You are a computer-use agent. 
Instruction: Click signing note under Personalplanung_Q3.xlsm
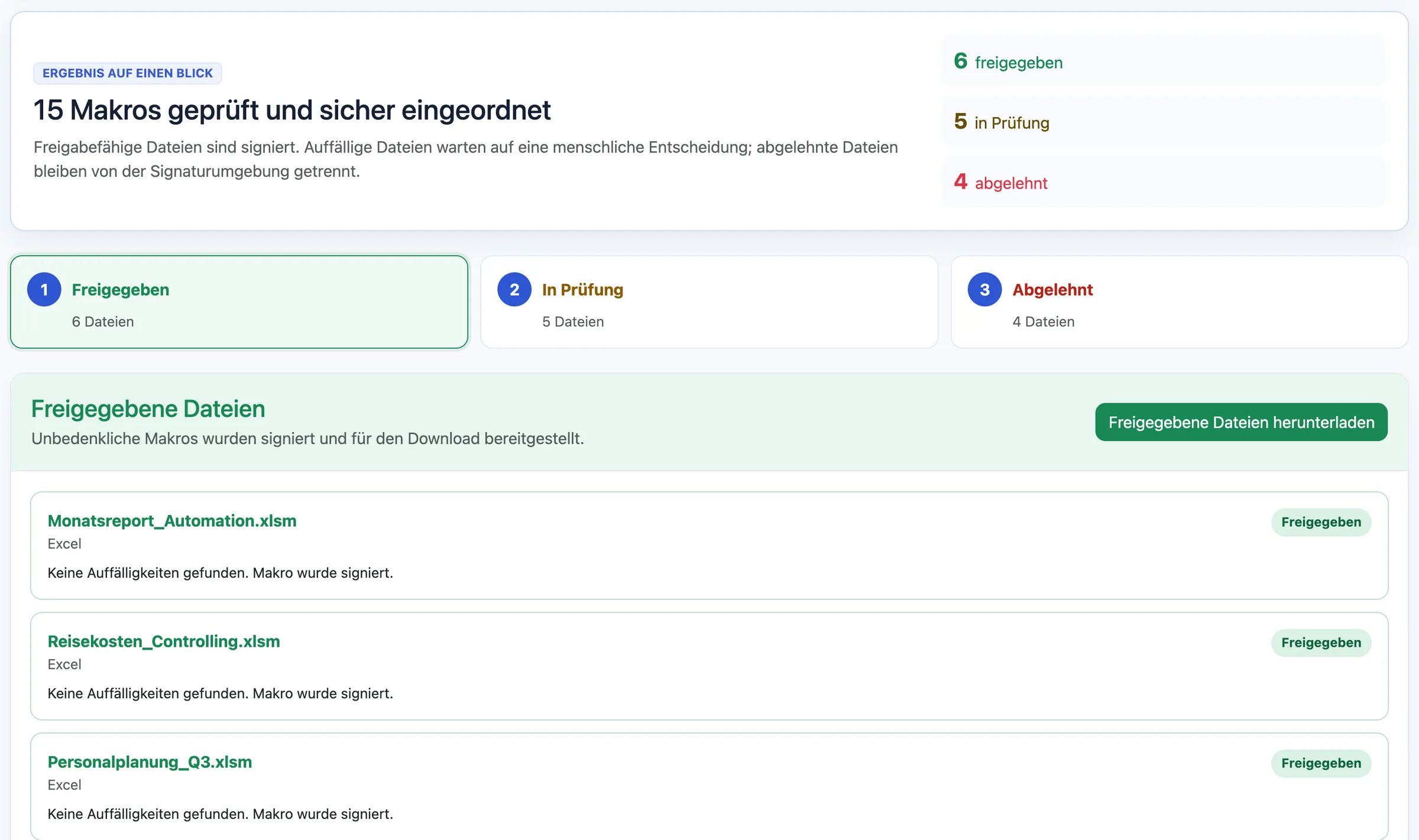pyautogui.click(x=220, y=814)
